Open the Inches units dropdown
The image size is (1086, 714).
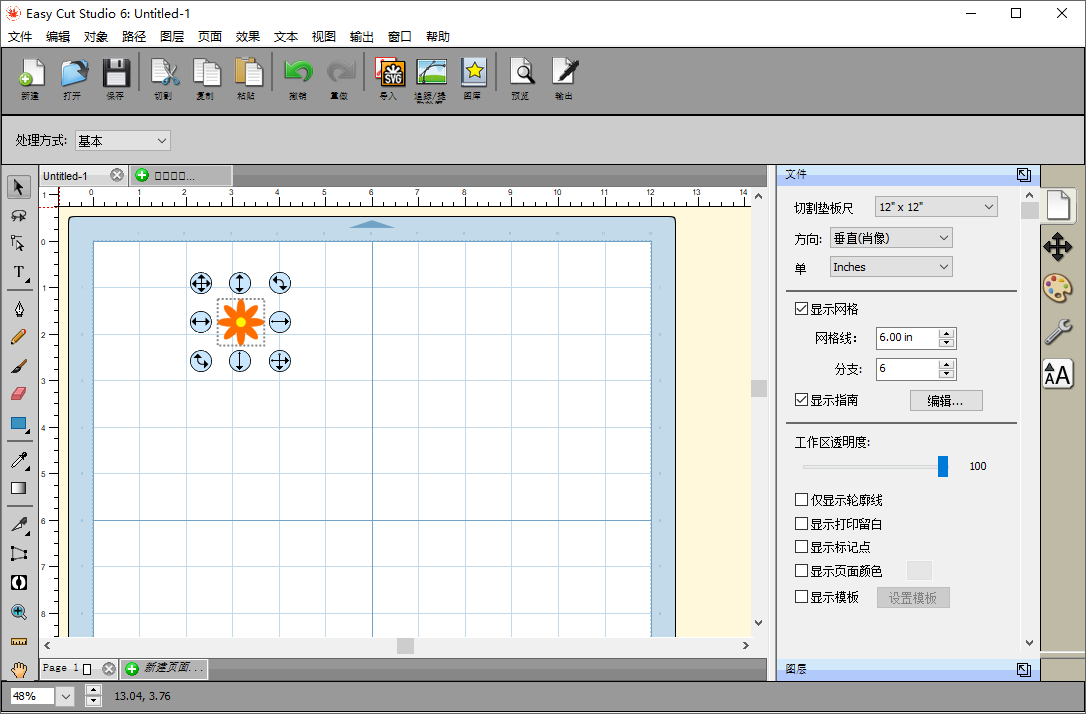pos(891,267)
